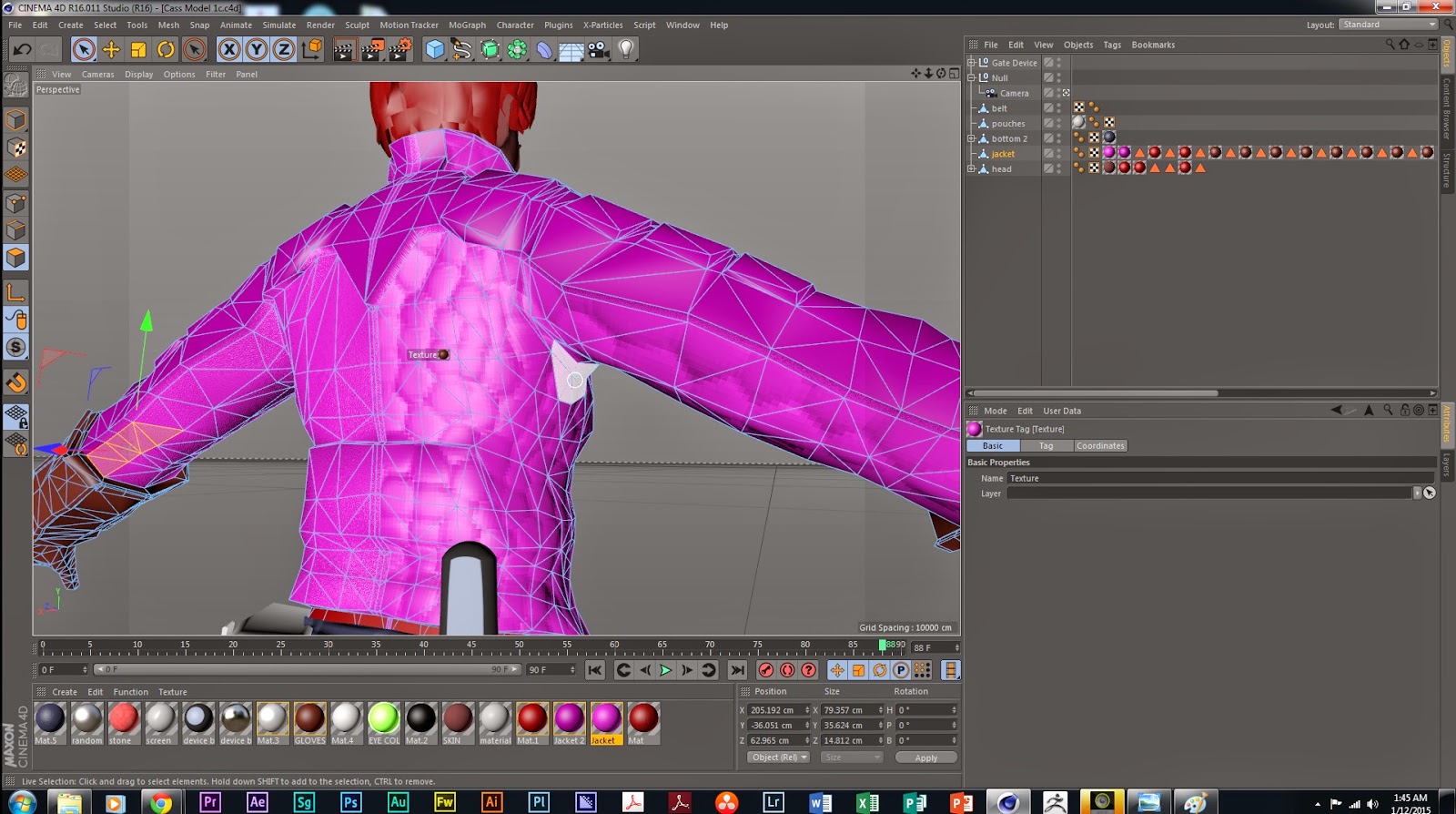
Task: Click the Position X value field
Action: 779,710
